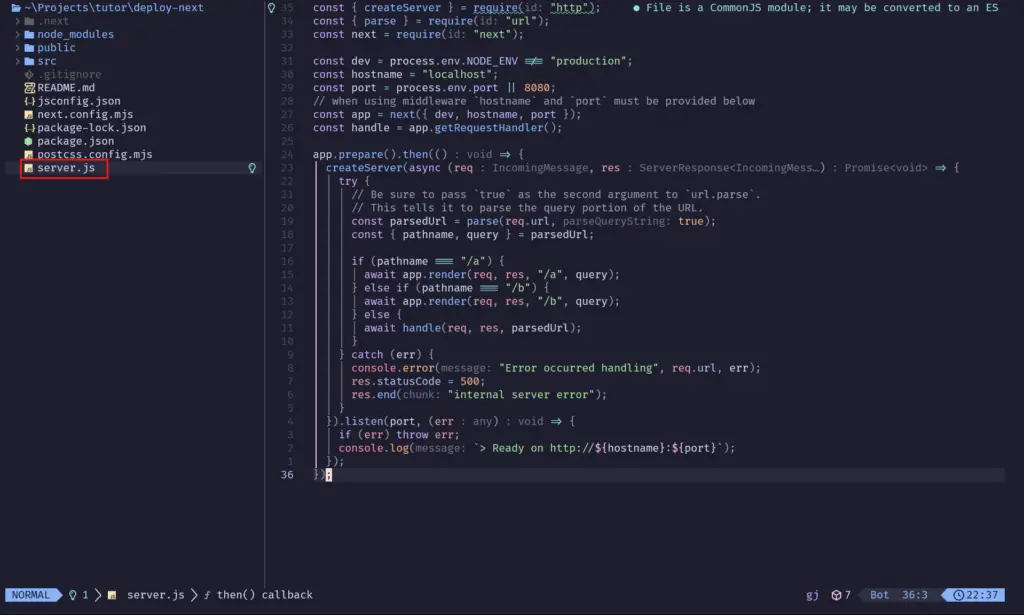The height and width of the screenshot is (615, 1024).
Task: Click the clock icon in the status line
Action: point(959,595)
